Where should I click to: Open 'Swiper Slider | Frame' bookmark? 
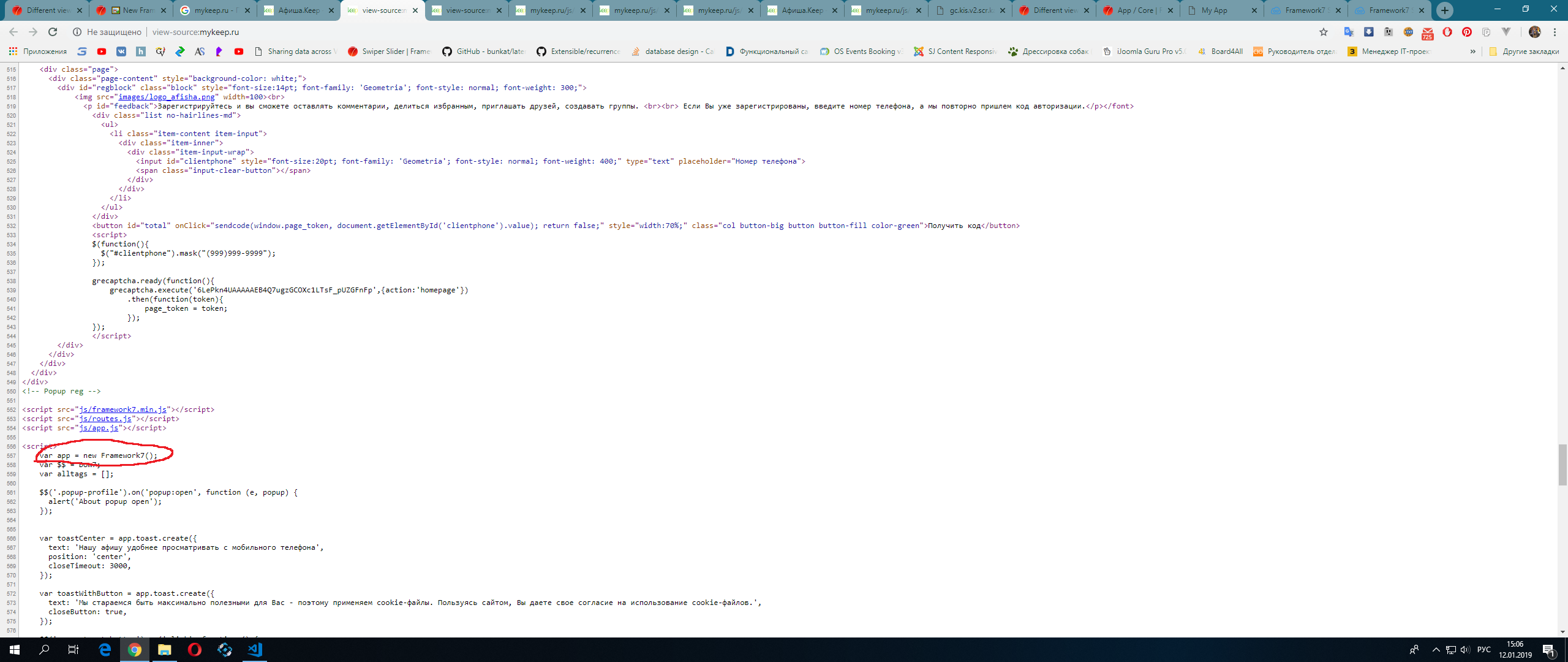click(389, 51)
